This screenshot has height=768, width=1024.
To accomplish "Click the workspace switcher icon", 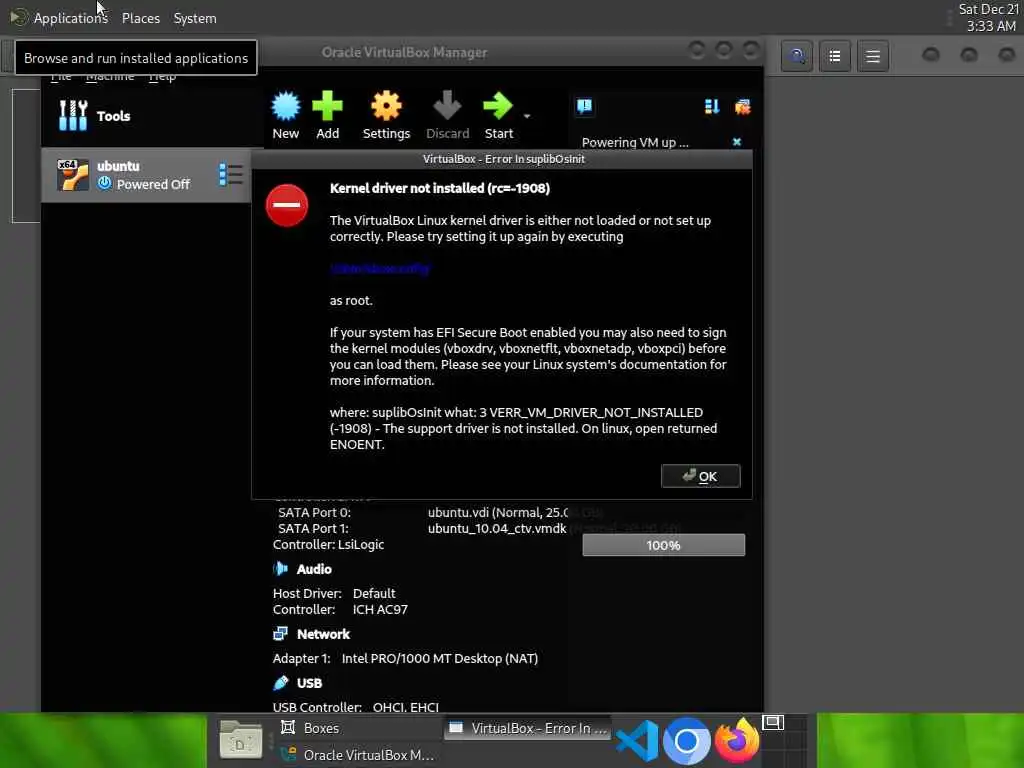I will [773, 723].
